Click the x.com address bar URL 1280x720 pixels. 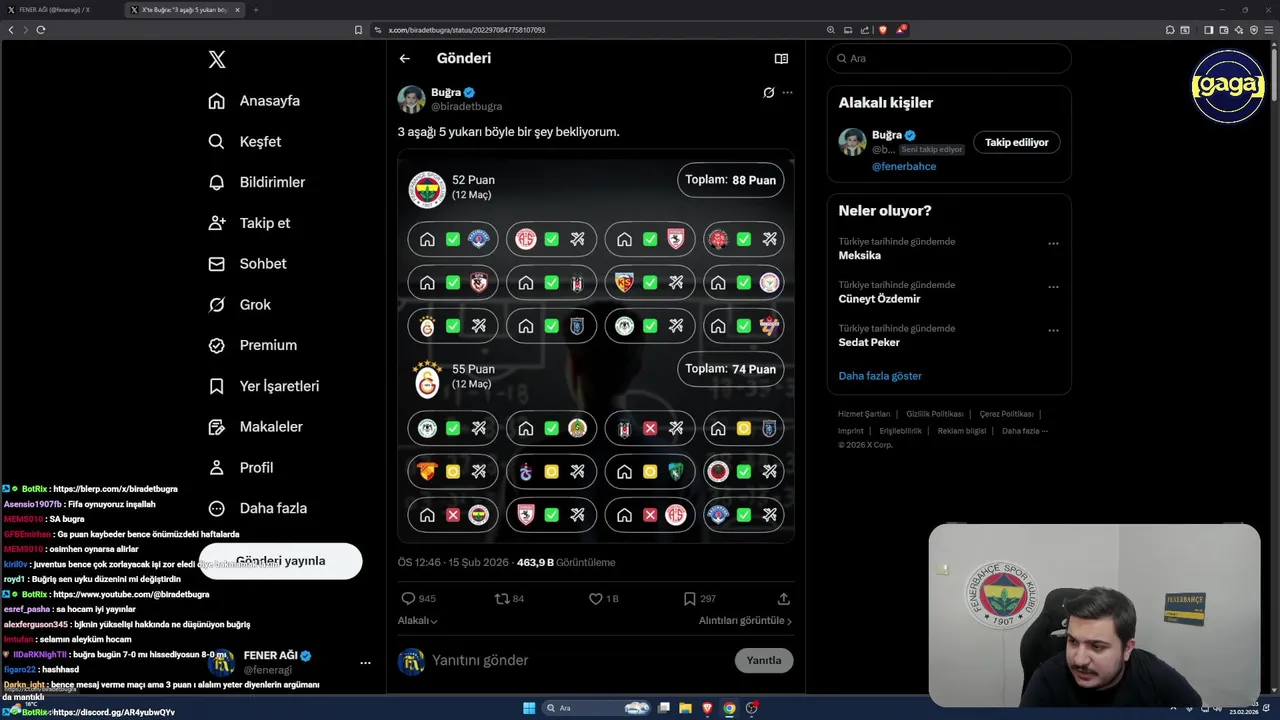pyautogui.click(x=467, y=30)
